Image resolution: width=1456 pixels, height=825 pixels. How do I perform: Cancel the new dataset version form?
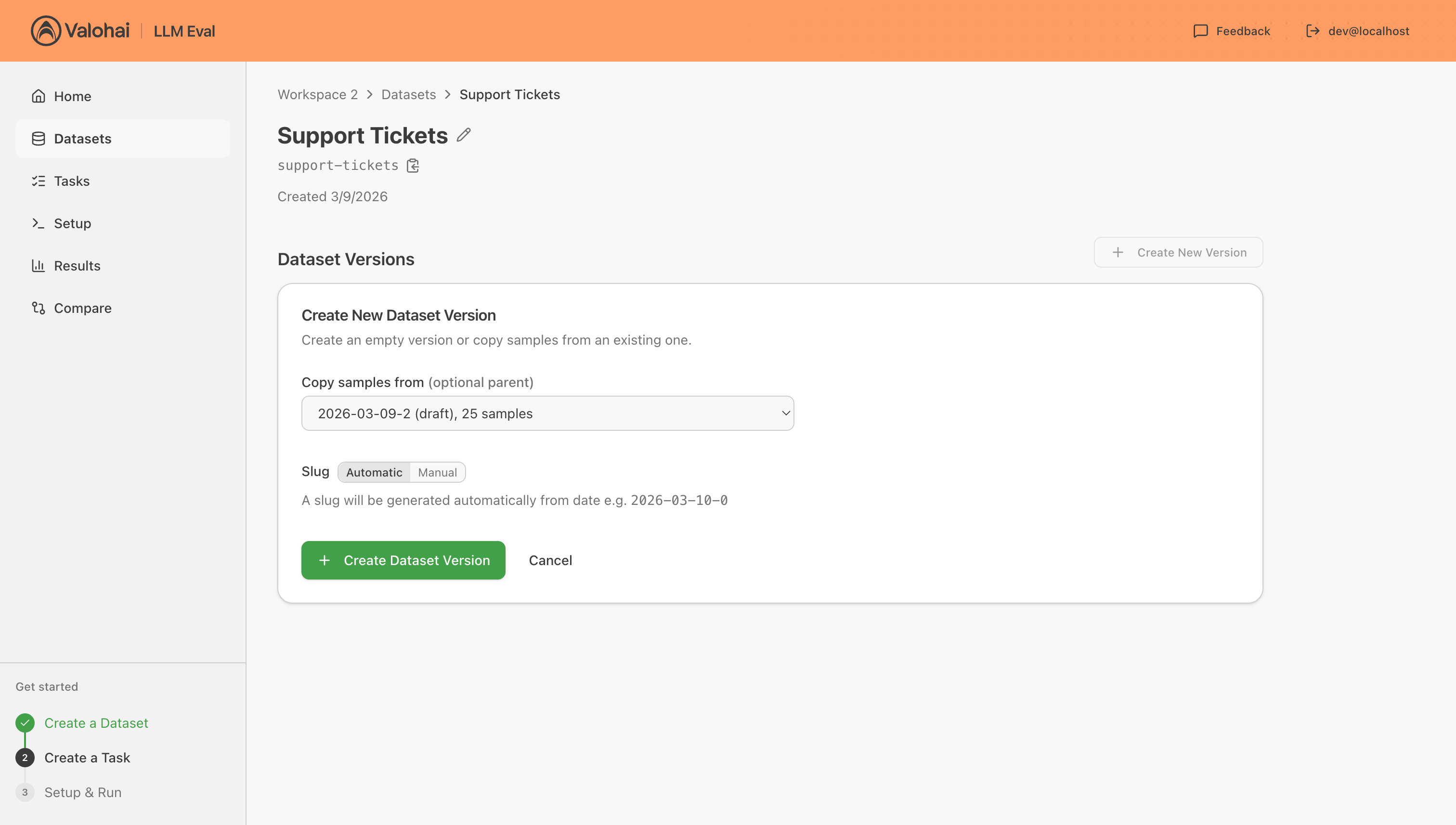(550, 560)
